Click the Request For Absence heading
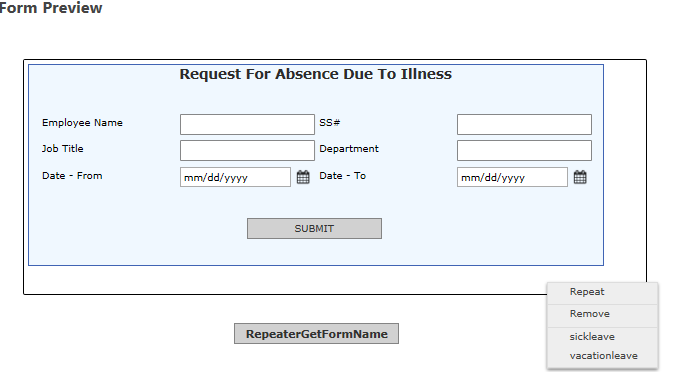The image size is (680, 372). [x=316, y=74]
